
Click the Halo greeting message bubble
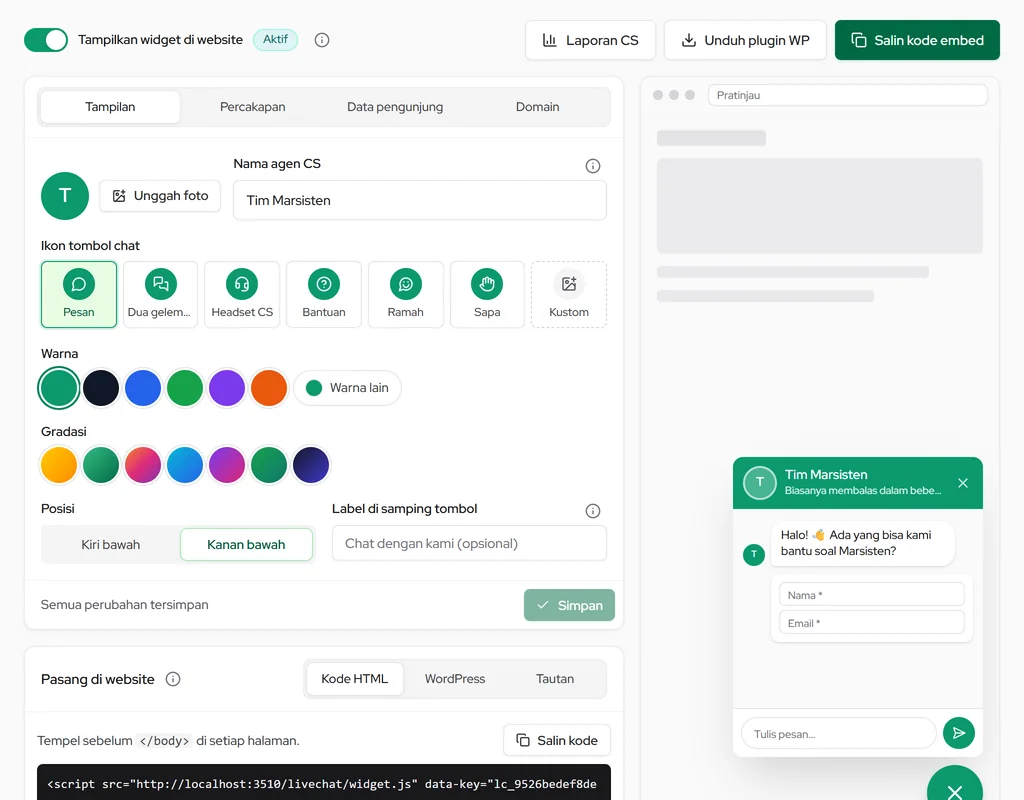862,543
